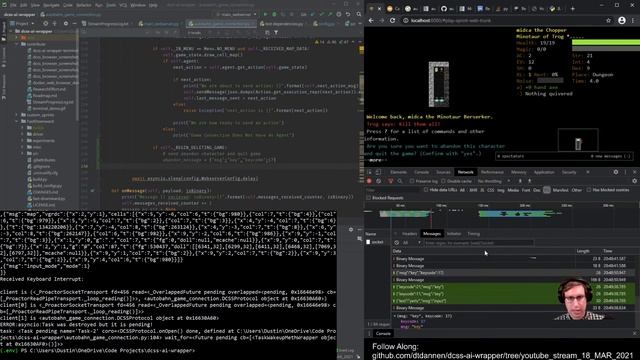Screen dimensions: 640x360
Task: Toggle the DevTools network filter funnel icon
Action: tap(390, 181)
